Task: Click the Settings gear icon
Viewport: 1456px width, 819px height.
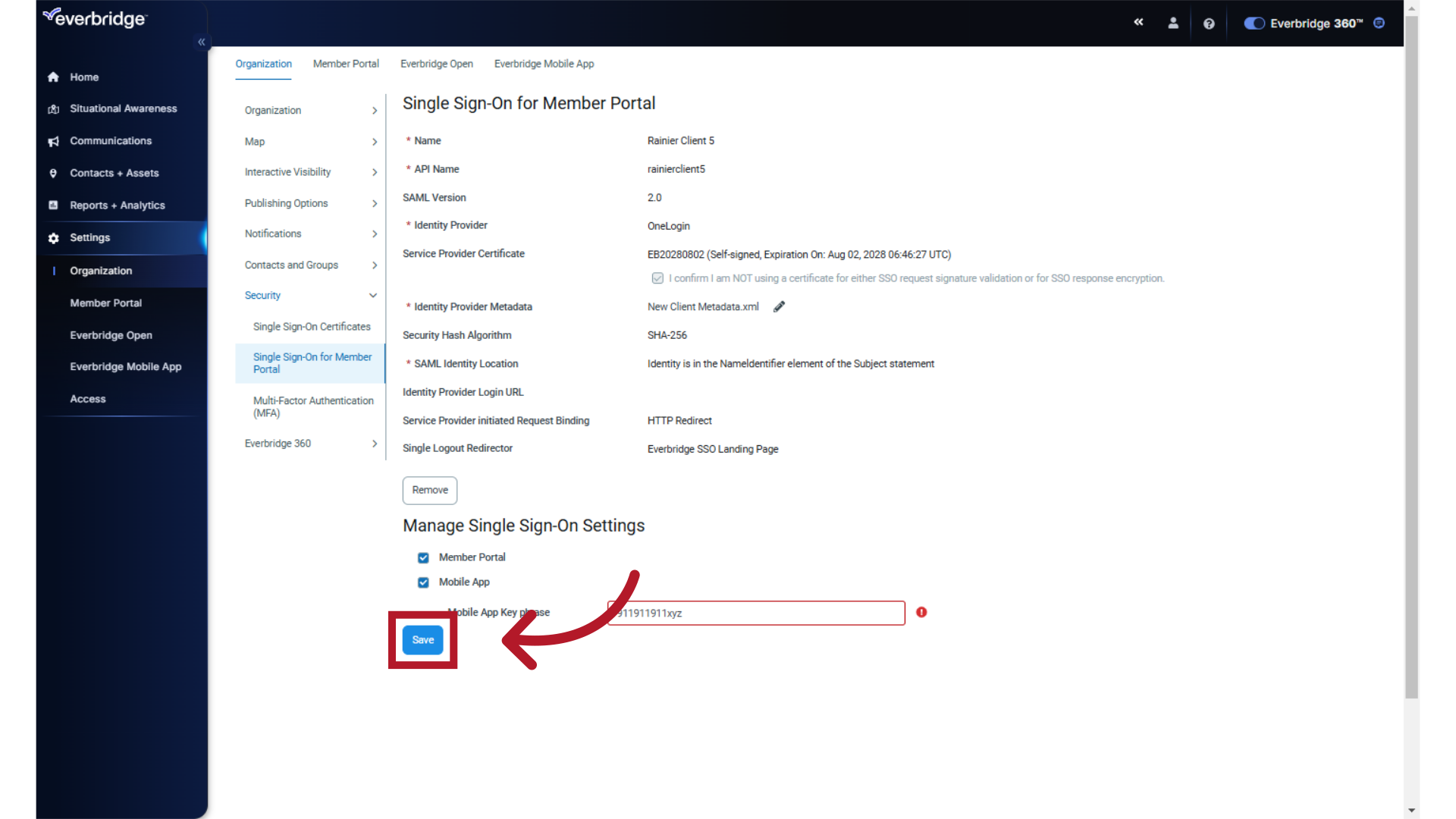Action: (53, 237)
